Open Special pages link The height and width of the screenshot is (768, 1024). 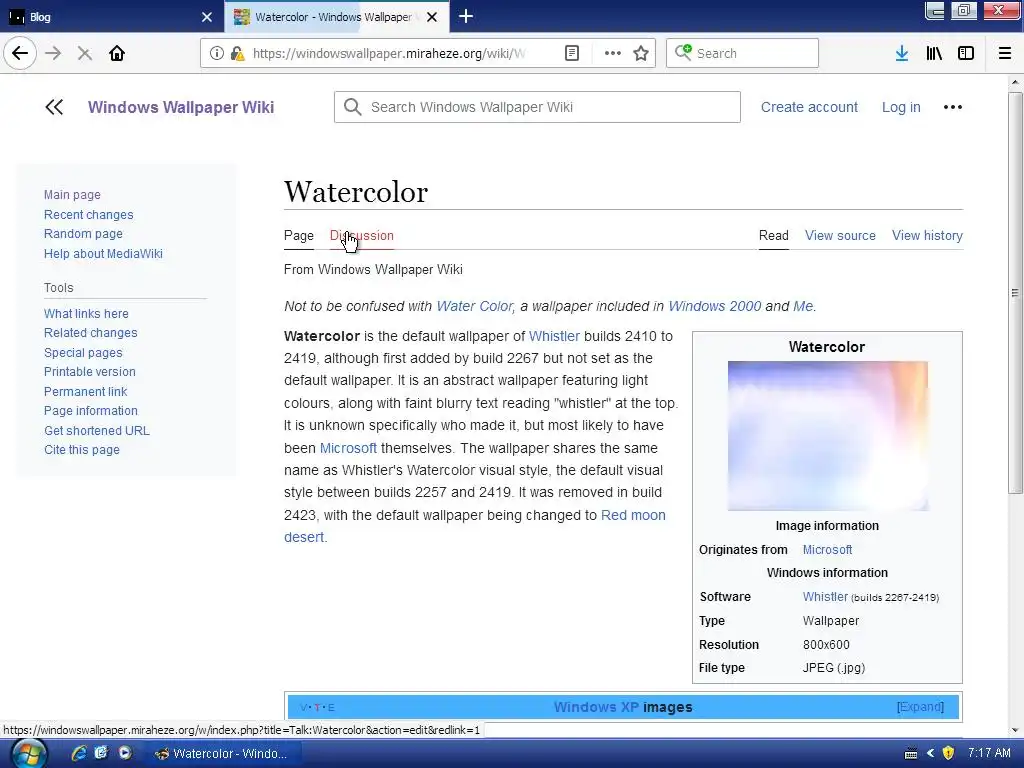click(x=83, y=353)
